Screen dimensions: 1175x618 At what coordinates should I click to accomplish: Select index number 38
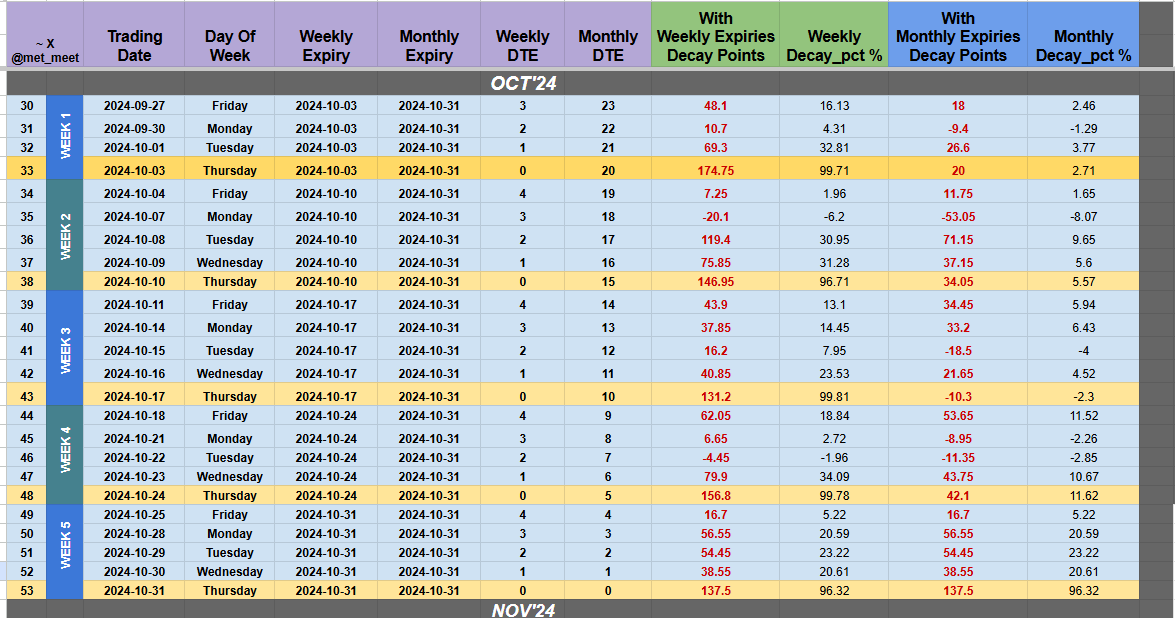coord(27,282)
